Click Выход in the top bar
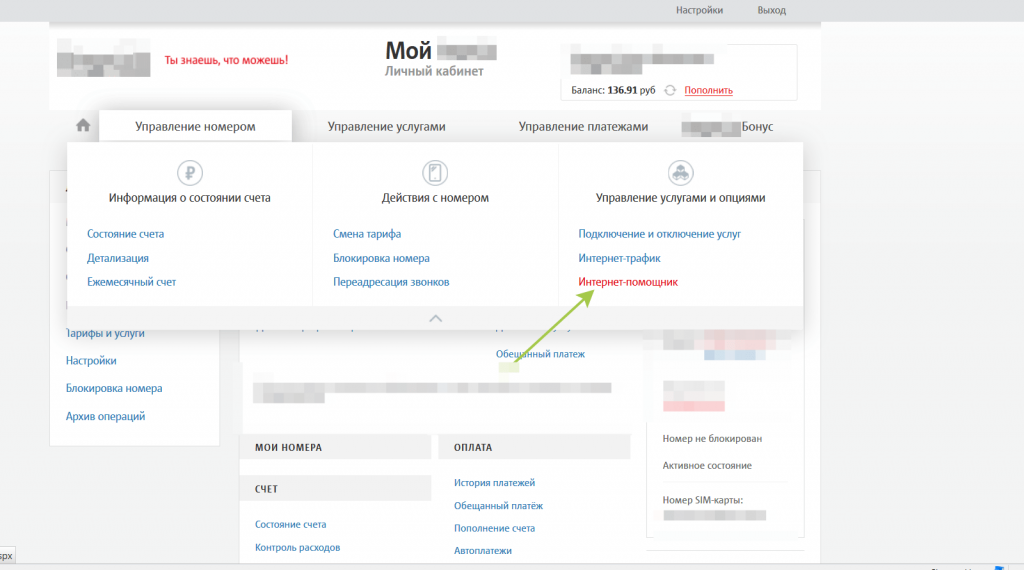This screenshot has height=570, width=1024. pos(771,10)
